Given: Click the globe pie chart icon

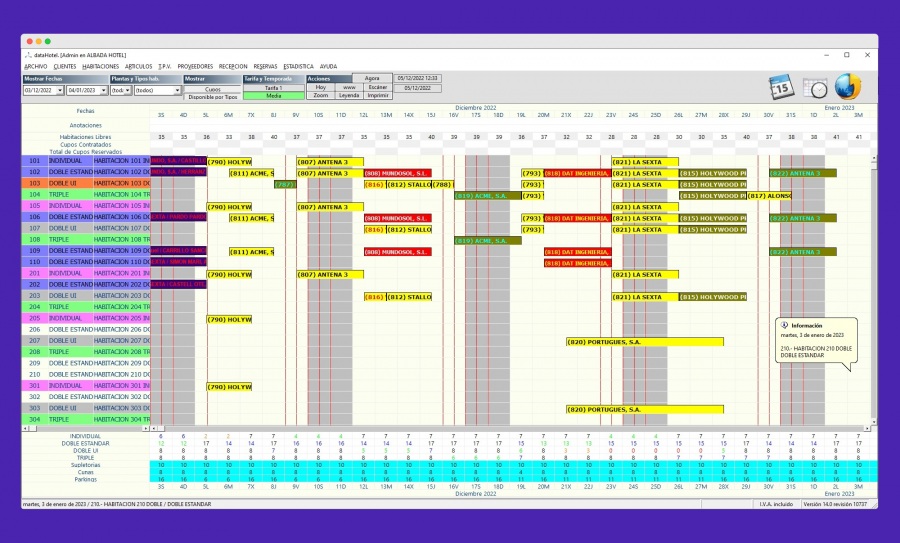Looking at the screenshot, I should click(848, 87).
